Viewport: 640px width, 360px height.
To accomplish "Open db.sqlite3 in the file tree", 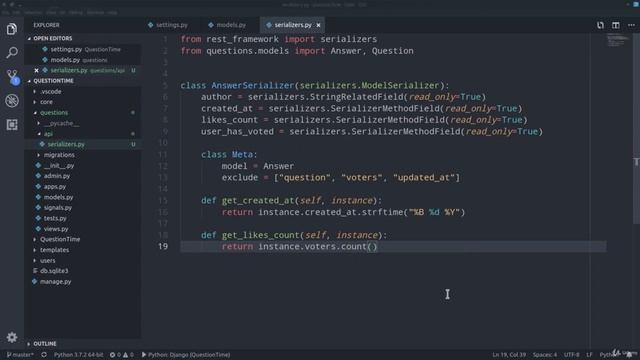I will [x=54, y=271].
